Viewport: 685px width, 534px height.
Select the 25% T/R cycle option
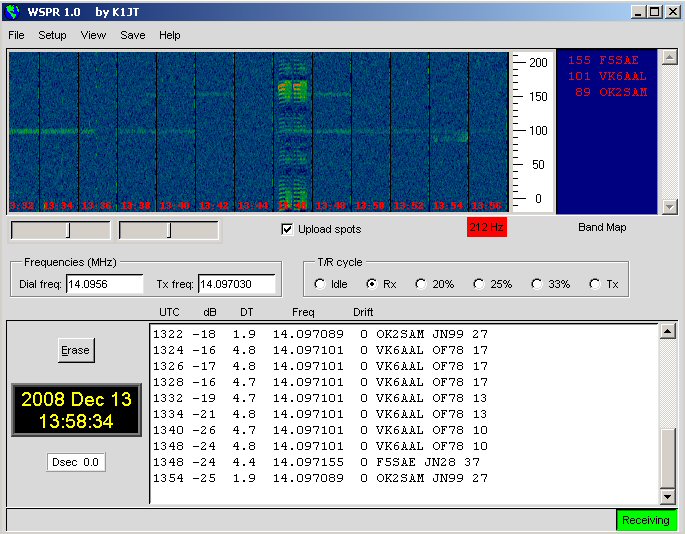(x=480, y=284)
